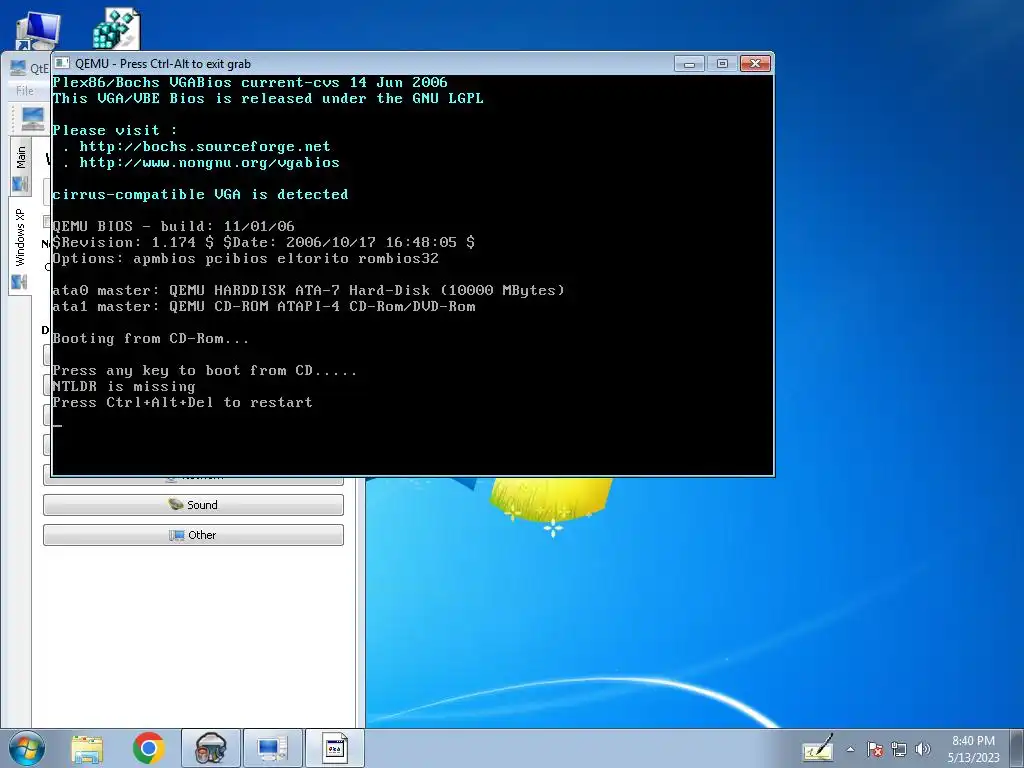This screenshot has width=1024, height=768.
Task: Click the 'ata0 master' hard disk line
Action: click(x=308, y=290)
